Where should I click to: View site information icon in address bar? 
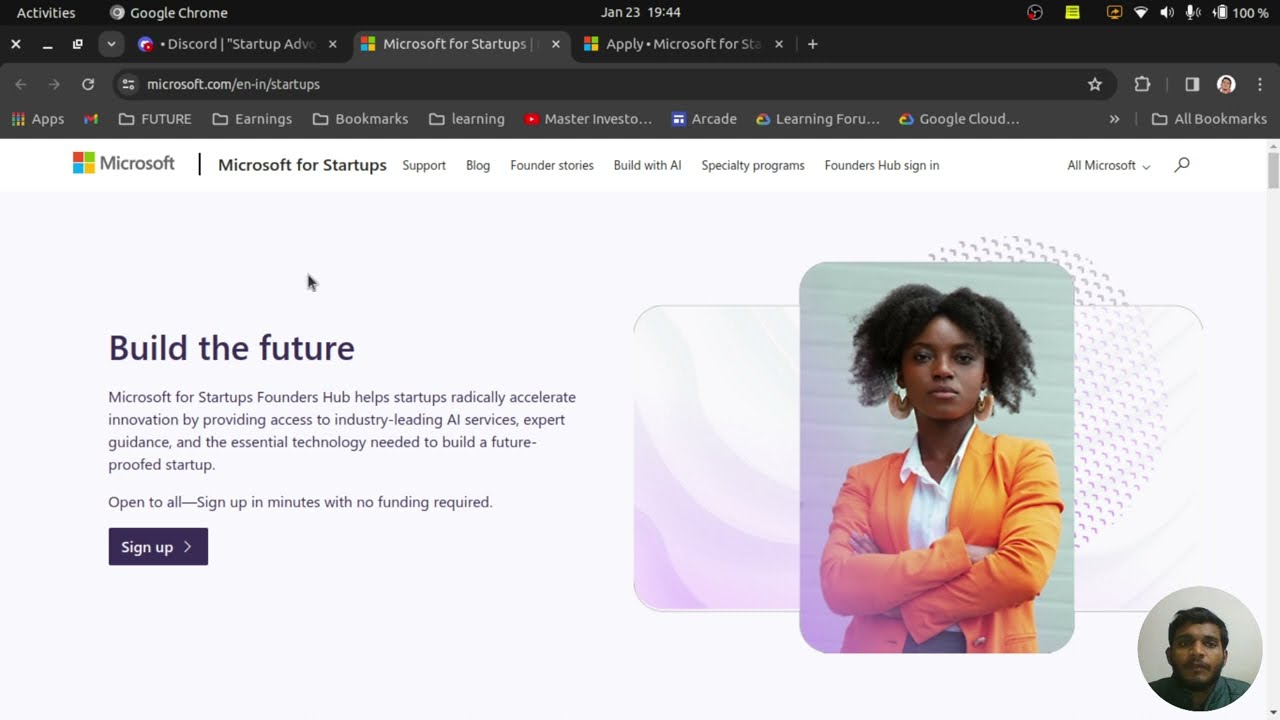128,84
